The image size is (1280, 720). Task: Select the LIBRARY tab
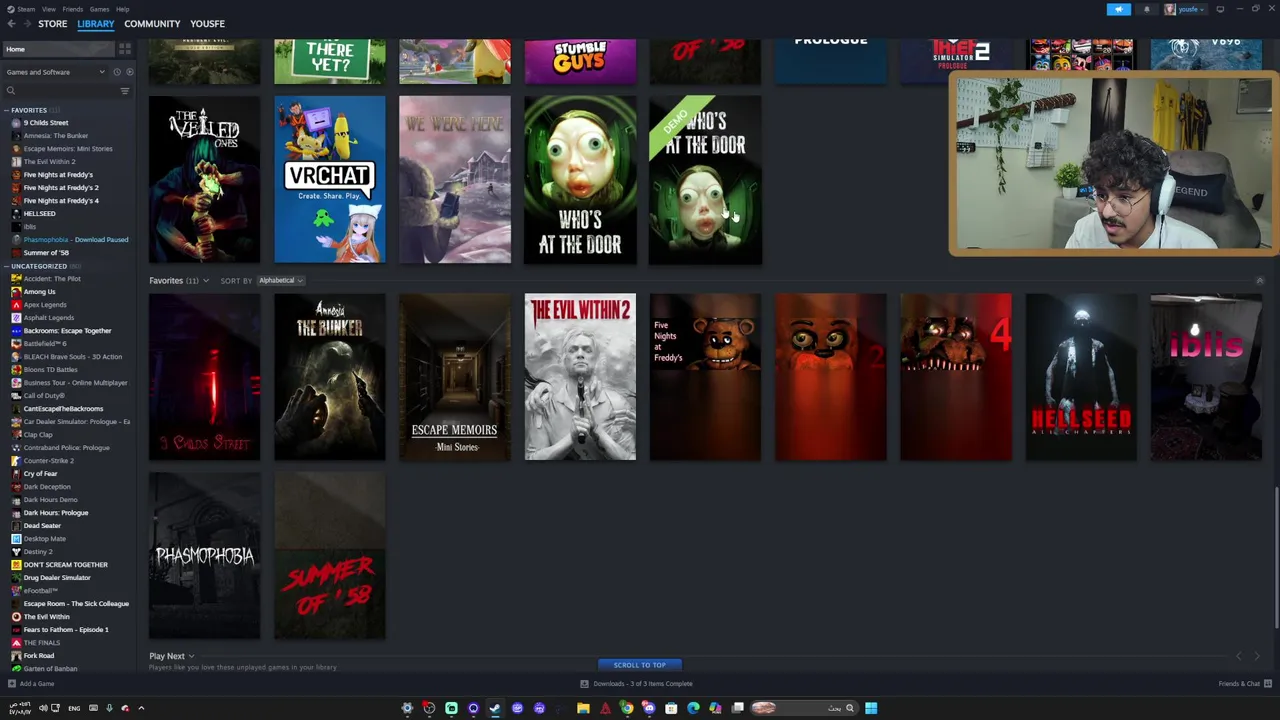pos(96,24)
